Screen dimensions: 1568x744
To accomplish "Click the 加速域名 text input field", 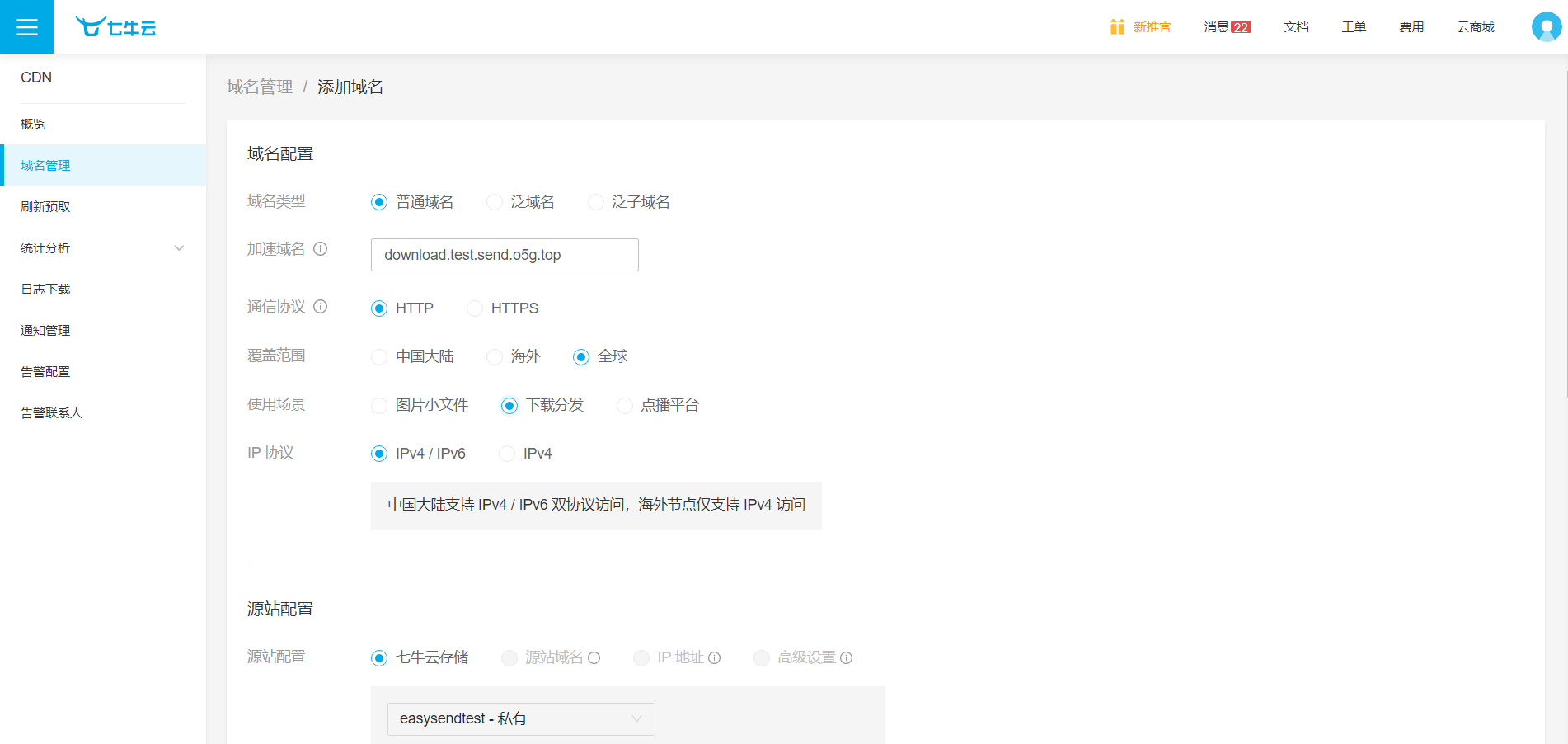I will [x=504, y=255].
